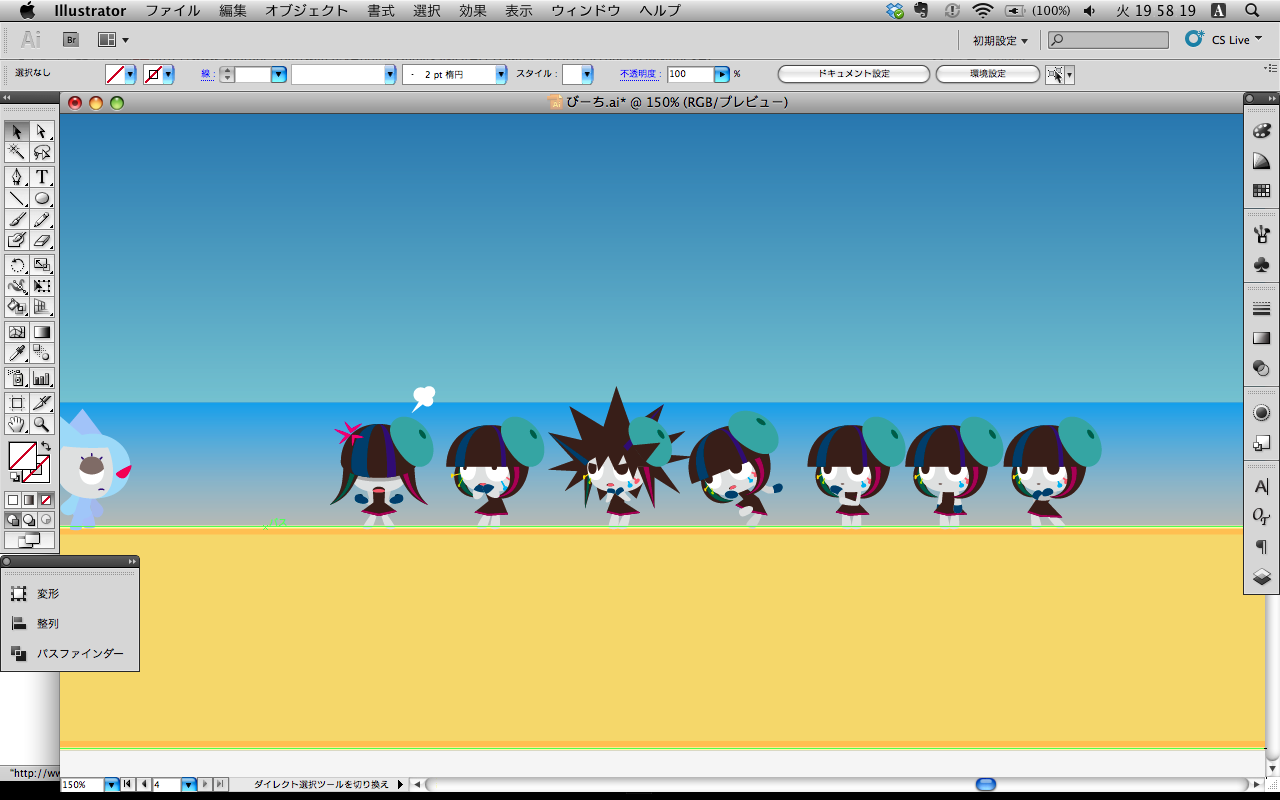Set paint mode to Color in toolbox

pyautogui.click(x=13, y=499)
